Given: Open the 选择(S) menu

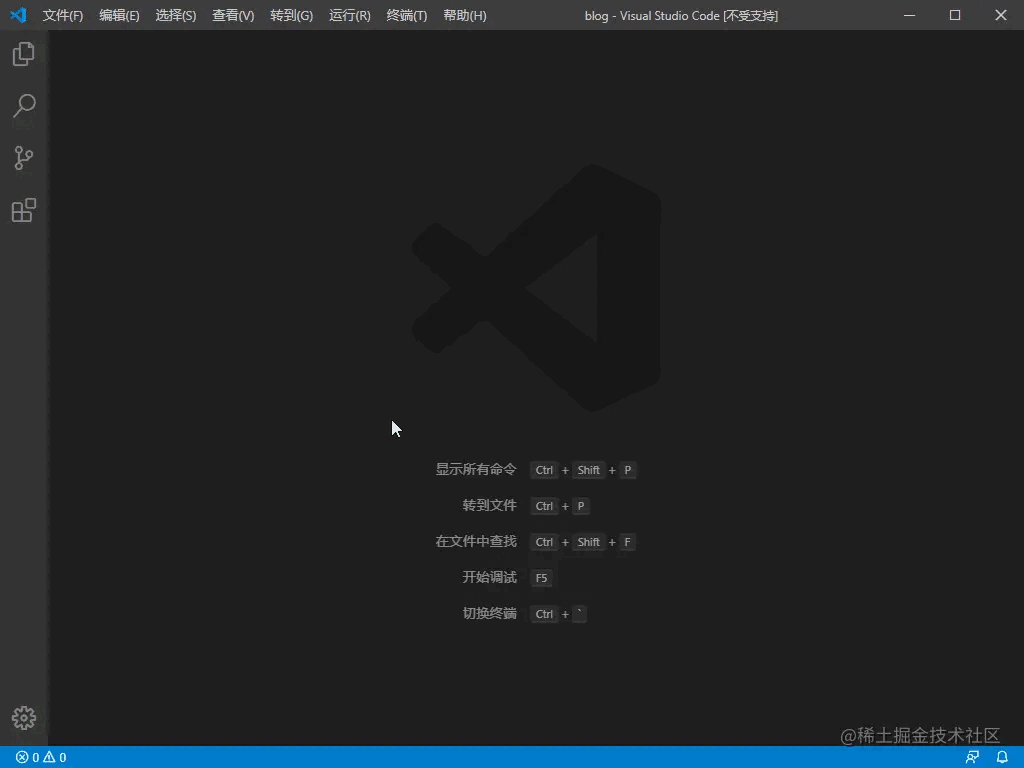Looking at the screenshot, I should (x=176, y=15).
